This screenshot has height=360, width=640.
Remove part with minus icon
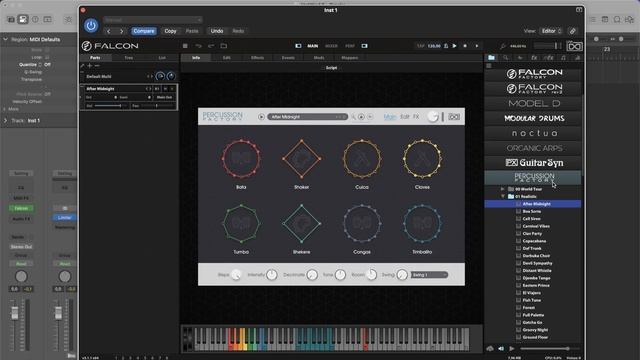(x=97, y=66)
